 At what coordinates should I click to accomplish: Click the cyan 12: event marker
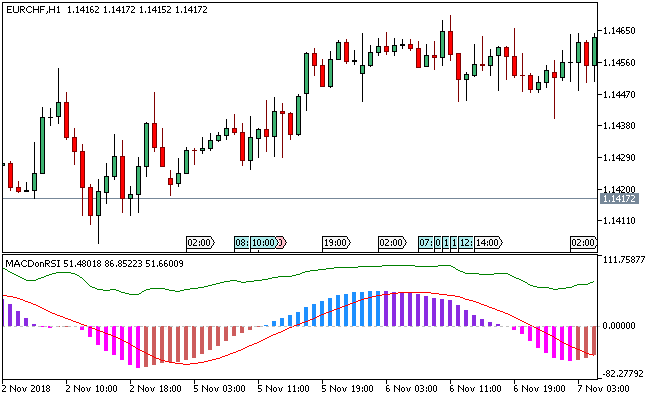pos(467,242)
